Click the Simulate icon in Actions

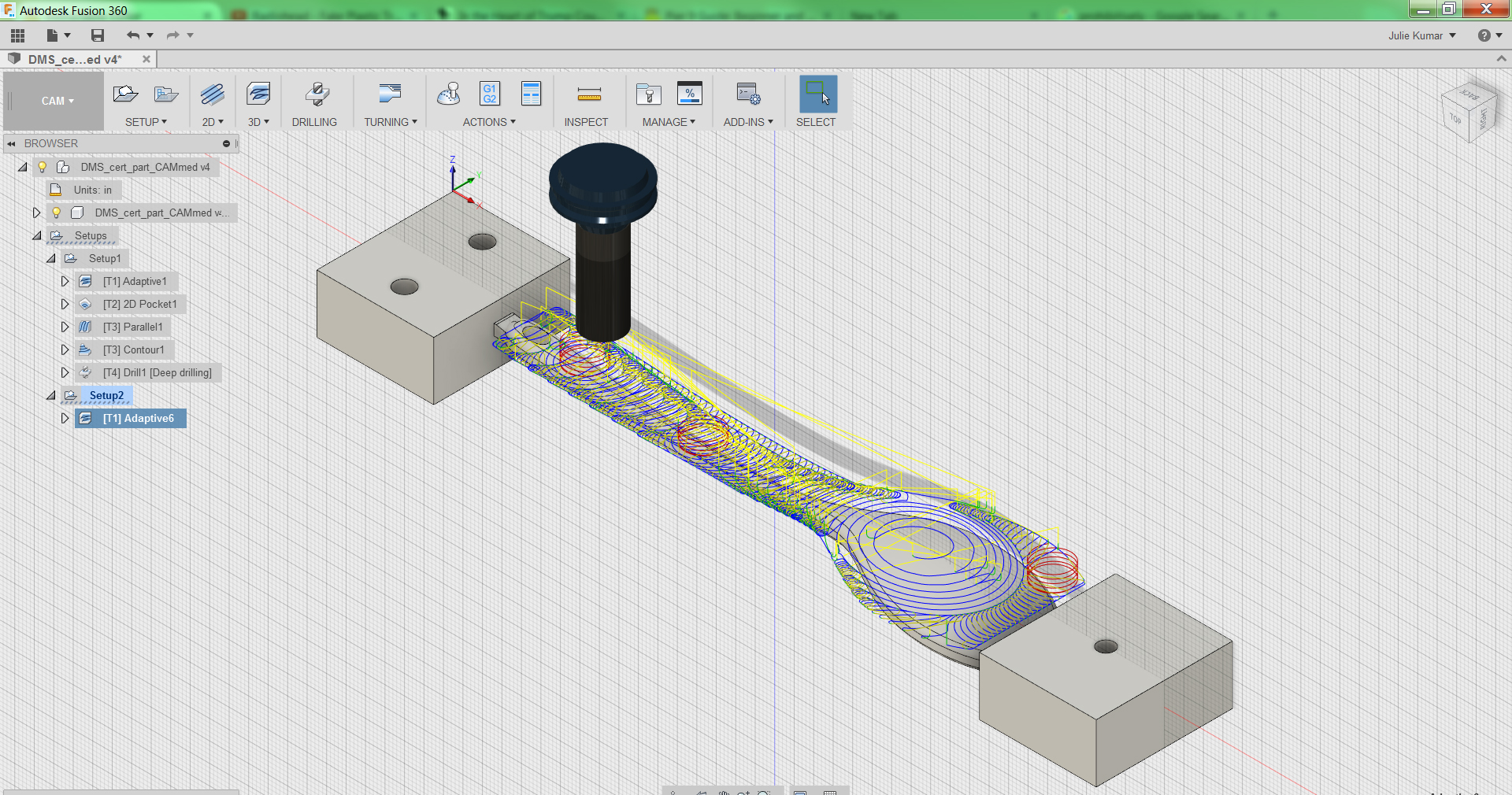449,94
